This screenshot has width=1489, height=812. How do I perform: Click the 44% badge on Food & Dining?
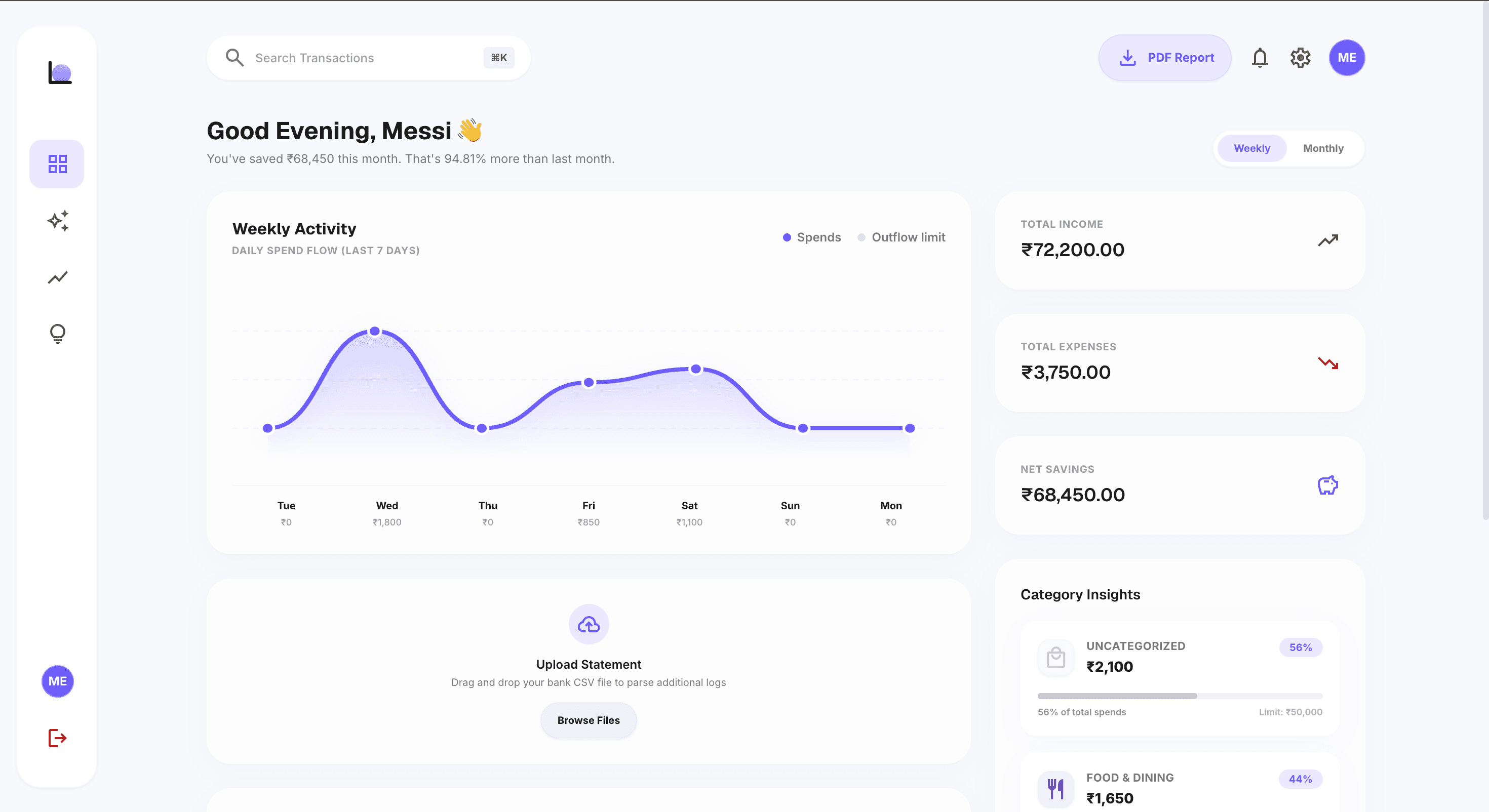(x=1300, y=779)
